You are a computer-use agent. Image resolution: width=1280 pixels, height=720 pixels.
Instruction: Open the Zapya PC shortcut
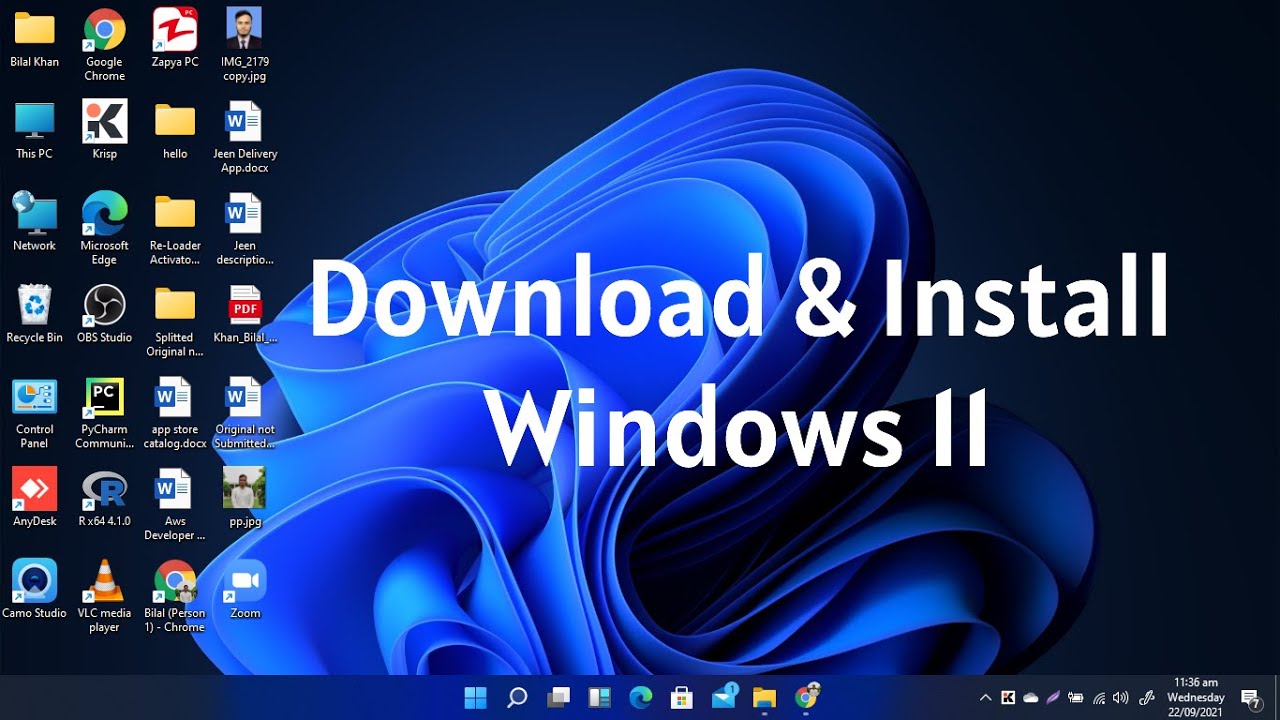click(175, 38)
